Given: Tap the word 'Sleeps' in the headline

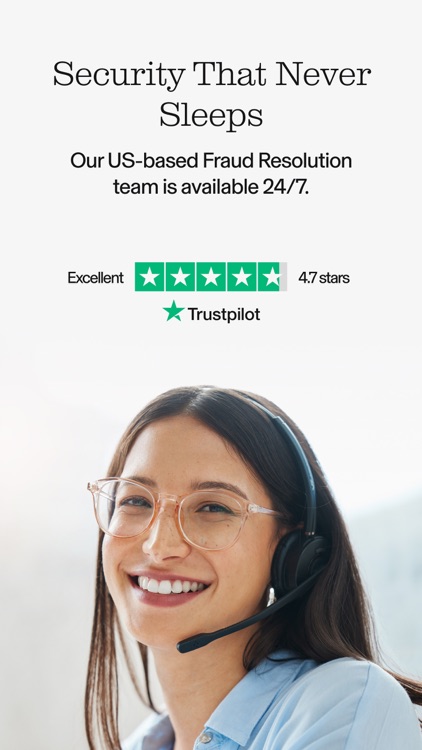Looking at the screenshot, I should 211,116.
